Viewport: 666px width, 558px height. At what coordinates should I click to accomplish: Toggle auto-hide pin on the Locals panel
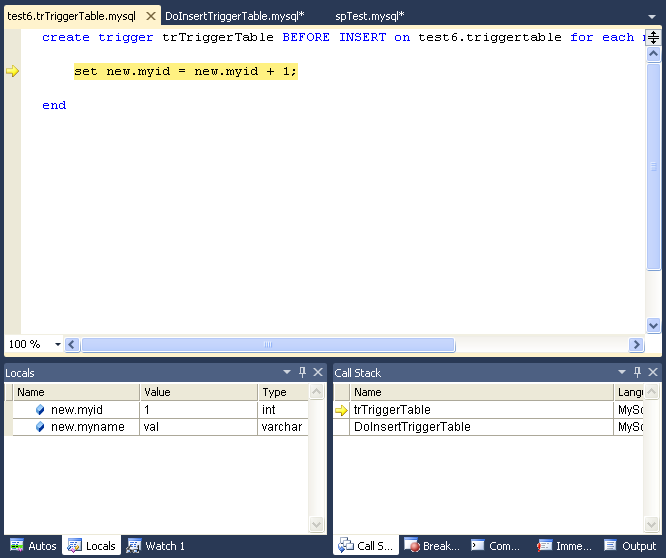303,372
